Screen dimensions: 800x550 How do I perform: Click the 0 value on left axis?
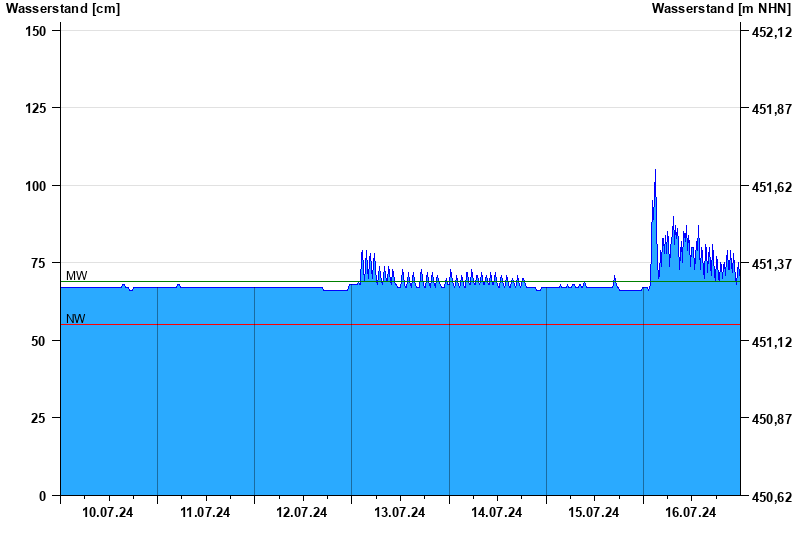click(x=42, y=496)
